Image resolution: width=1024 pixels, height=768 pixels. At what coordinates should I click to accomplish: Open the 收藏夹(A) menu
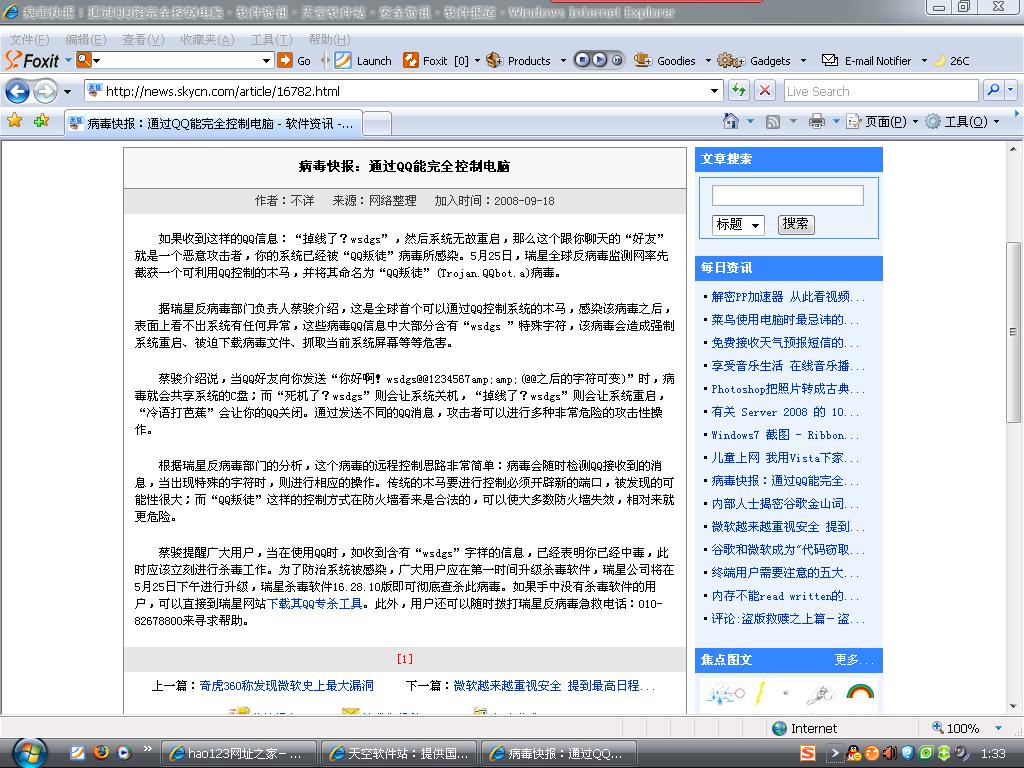[207, 40]
